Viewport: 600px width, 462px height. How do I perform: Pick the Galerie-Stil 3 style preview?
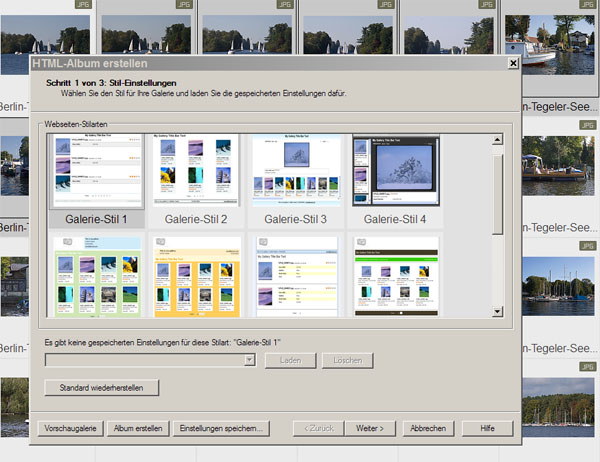295,169
